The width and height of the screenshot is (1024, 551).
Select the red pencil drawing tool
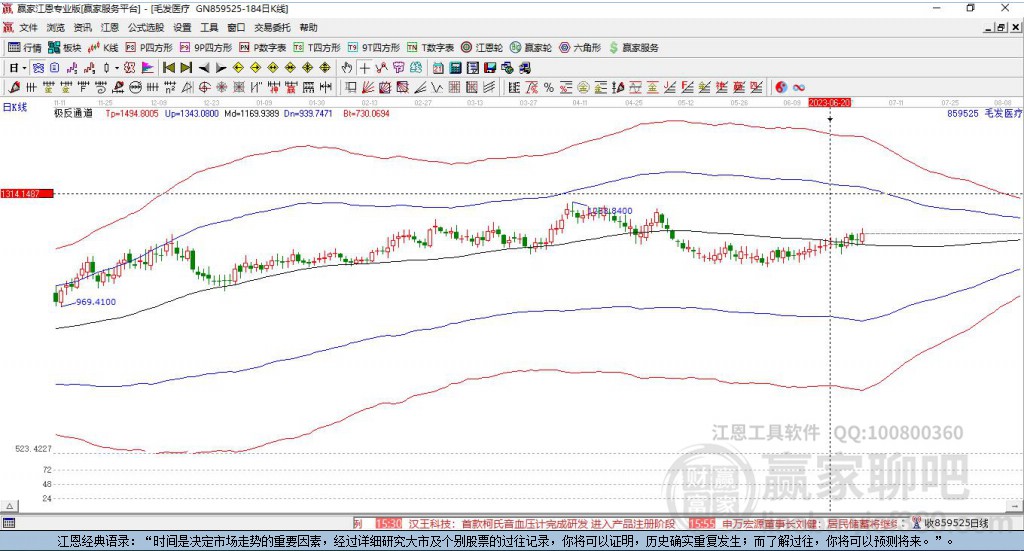(x=14, y=87)
